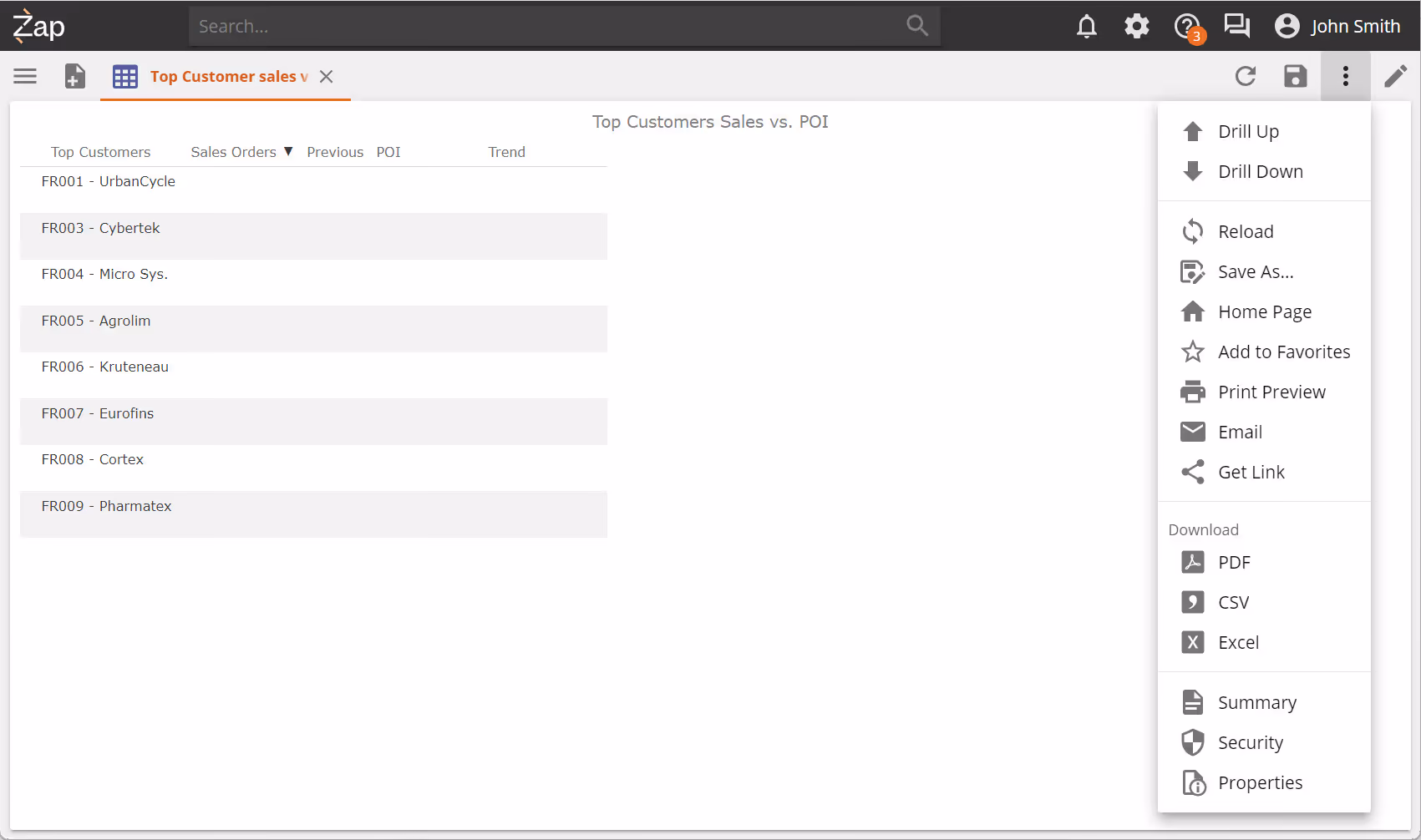The width and height of the screenshot is (1421, 840).
Task: Open the chat messages icon
Action: [x=1236, y=27]
